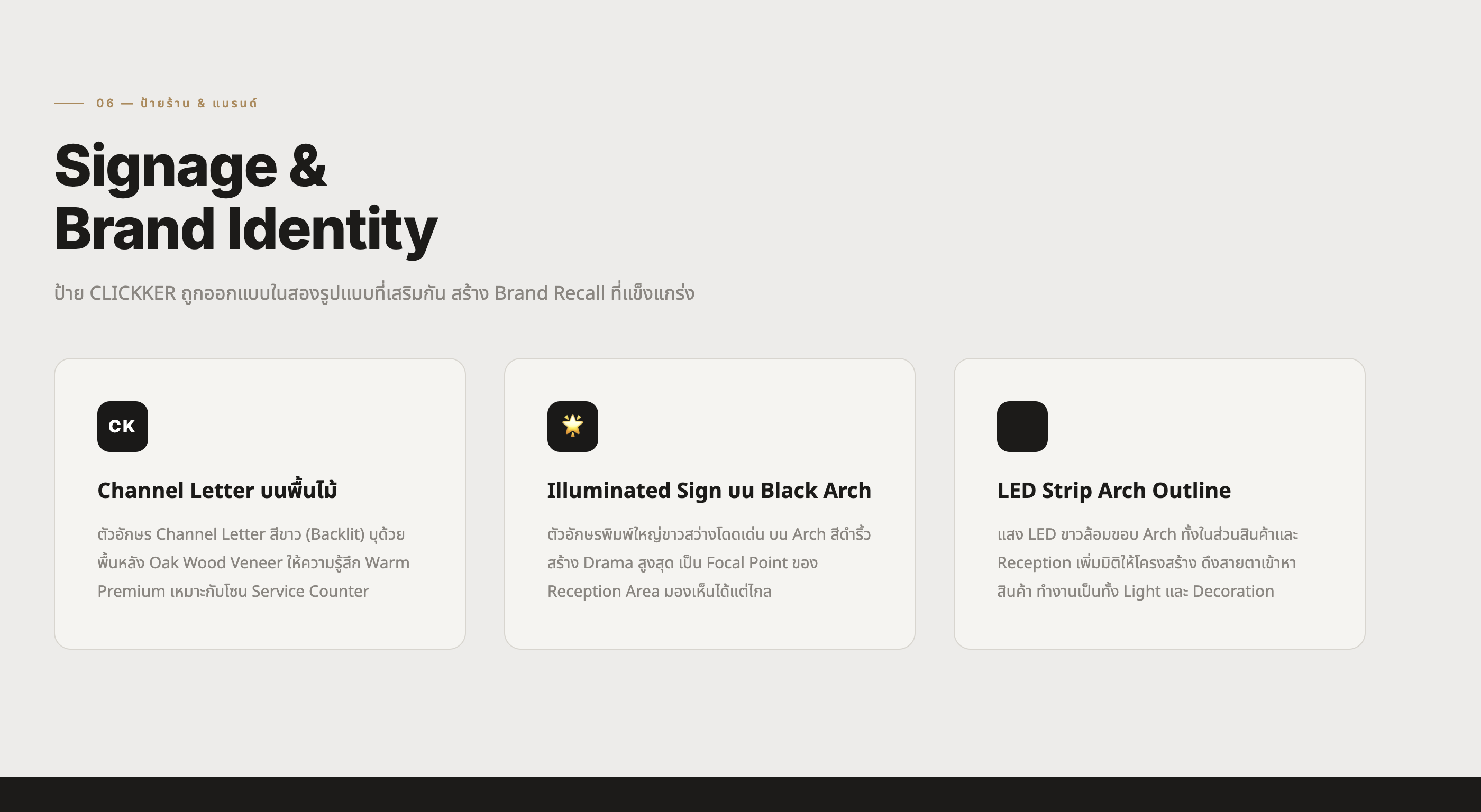Click "Brand Recall" in the subtitle
1481x812 pixels.
549,293
